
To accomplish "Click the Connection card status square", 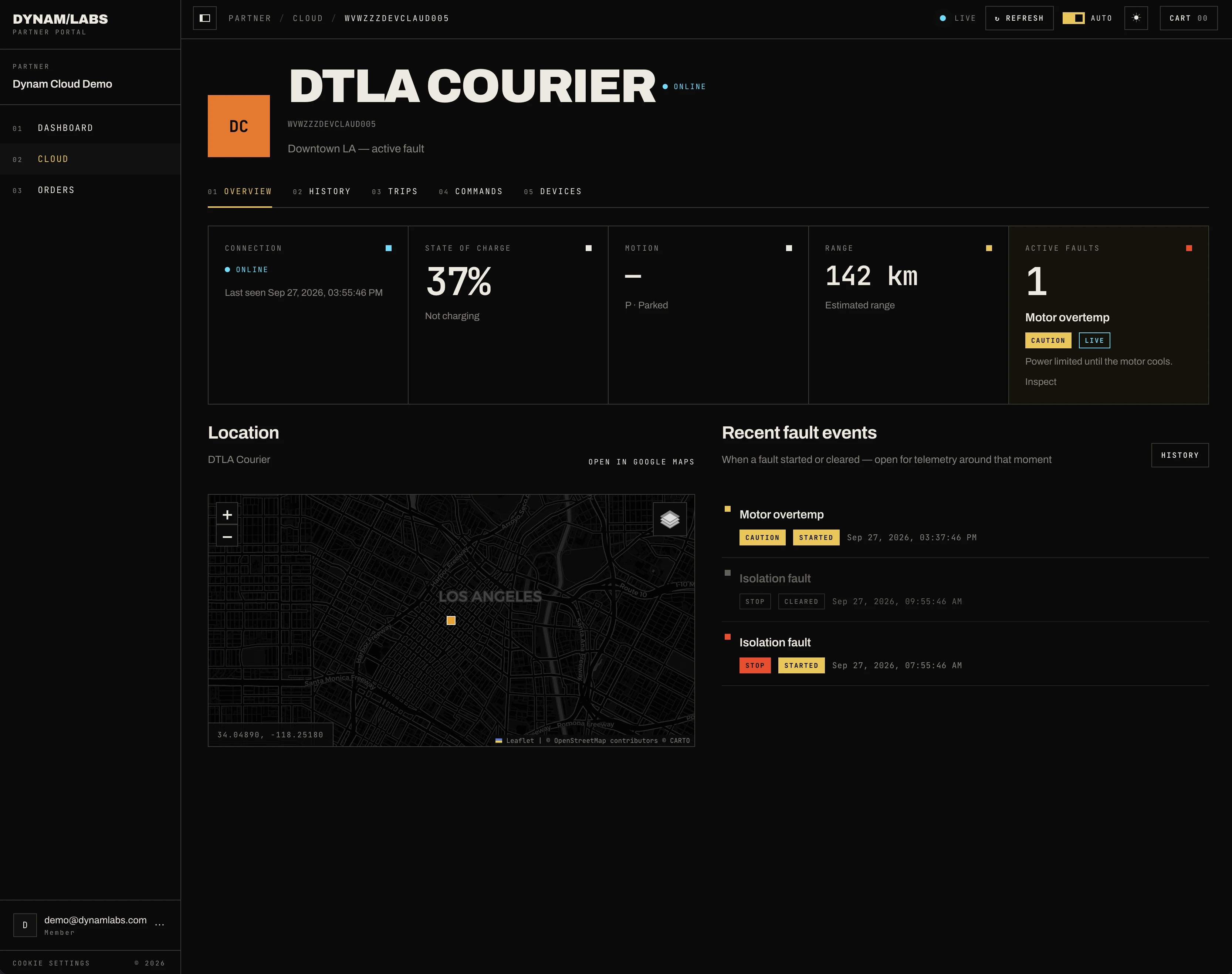I will [x=388, y=248].
